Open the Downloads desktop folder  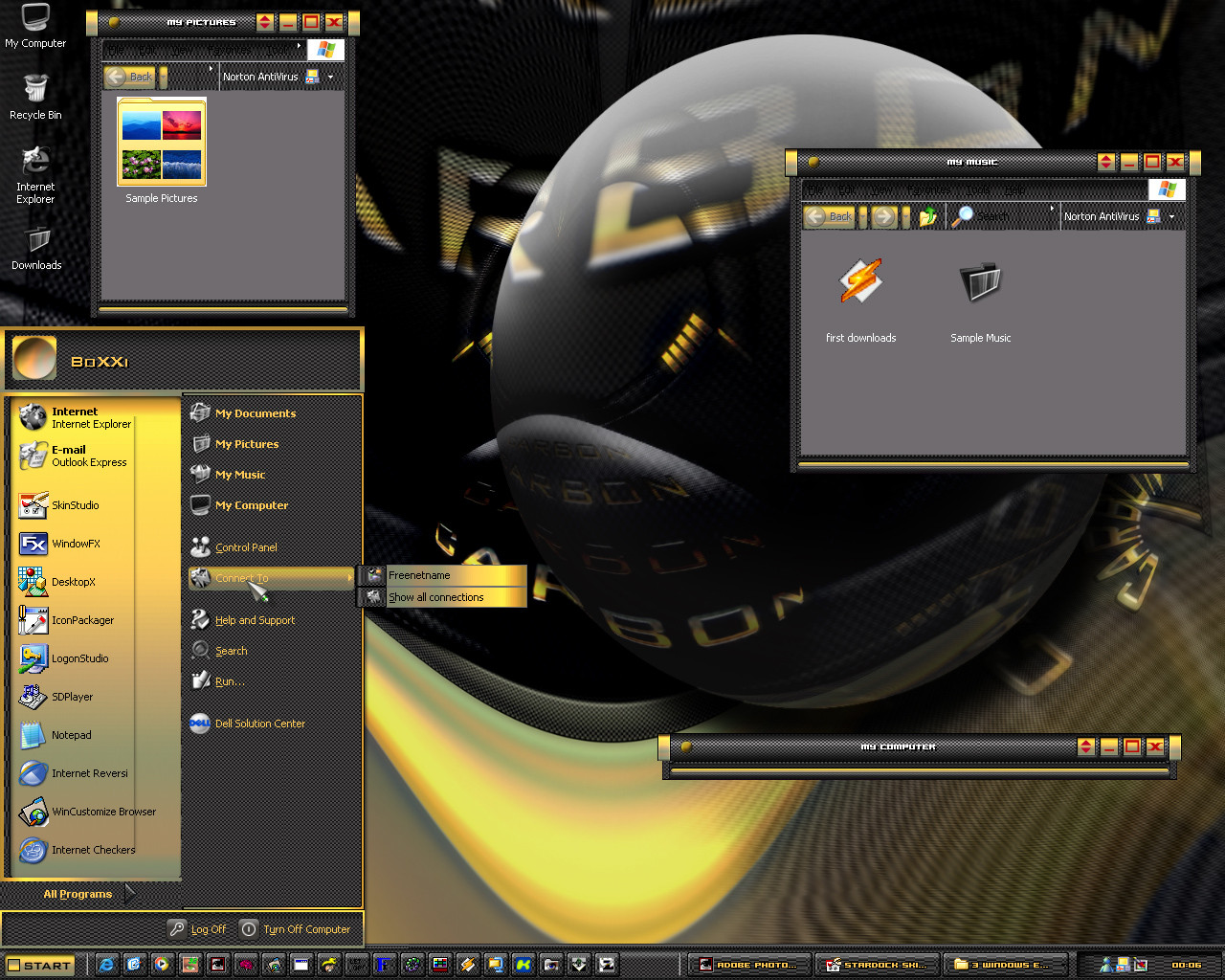coord(36,249)
